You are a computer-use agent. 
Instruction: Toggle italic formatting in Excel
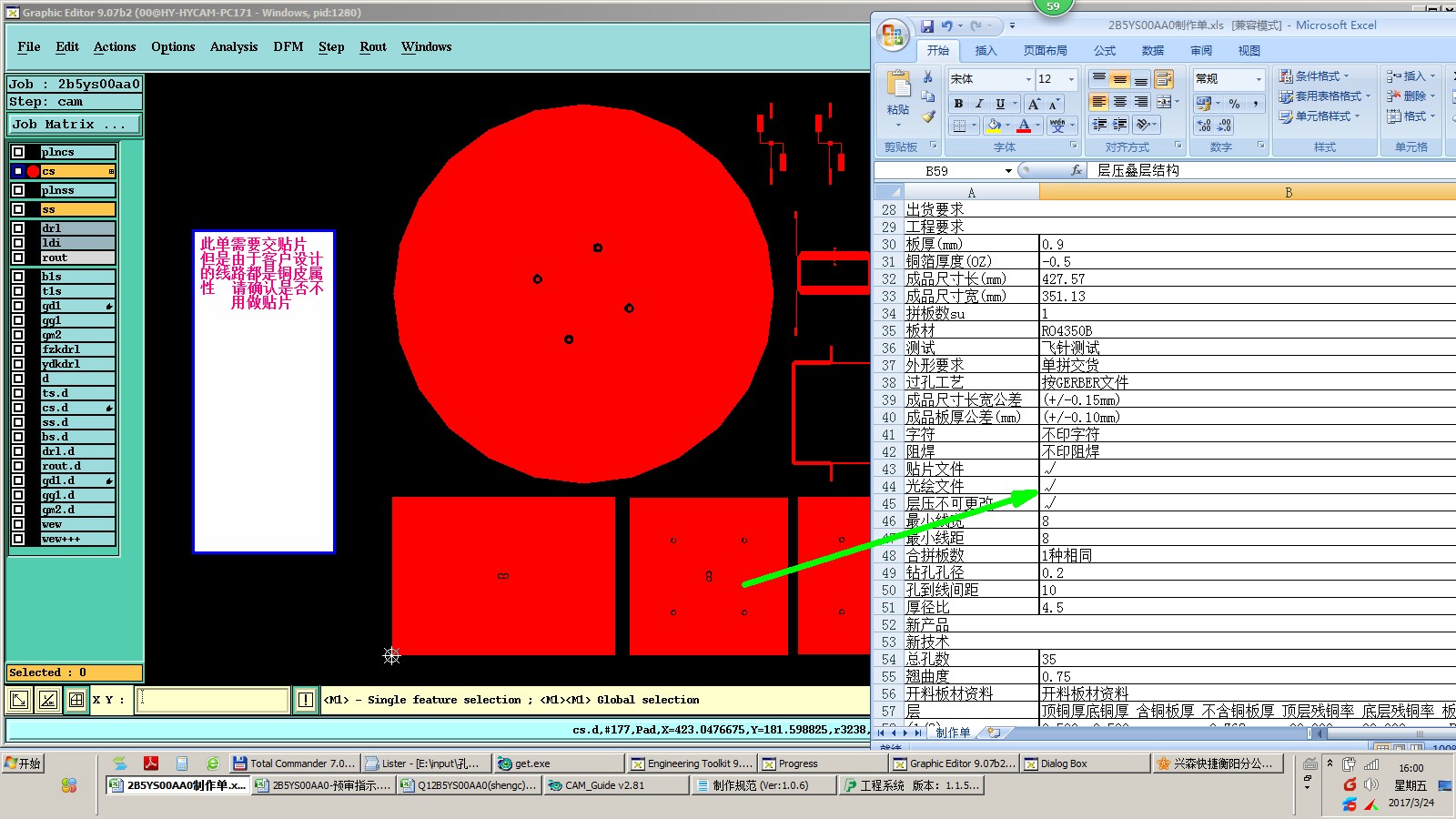(979, 104)
